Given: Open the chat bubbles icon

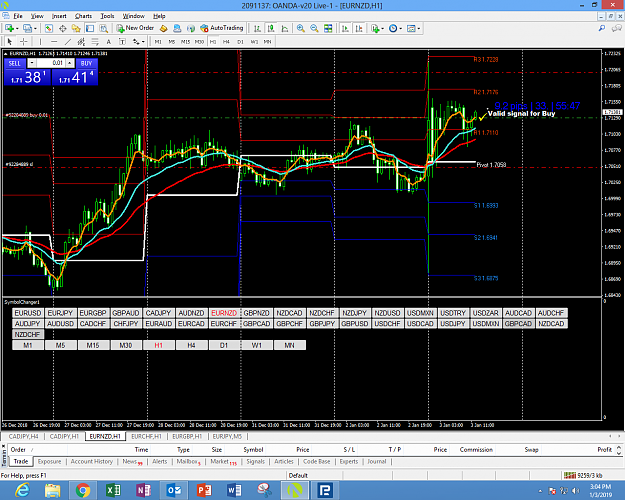Looking at the screenshot, I should [616, 28].
